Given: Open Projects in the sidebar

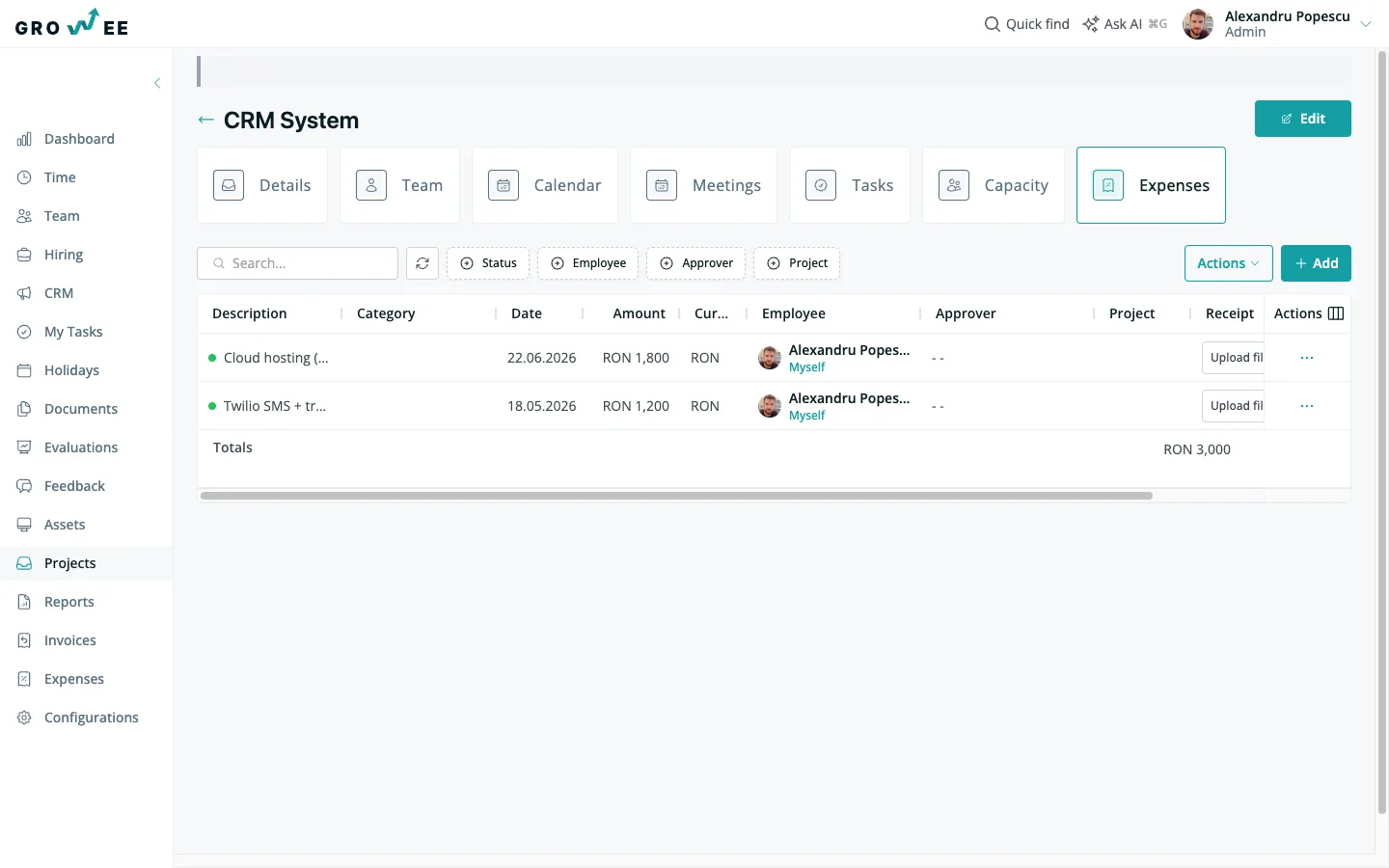Looking at the screenshot, I should [69, 563].
